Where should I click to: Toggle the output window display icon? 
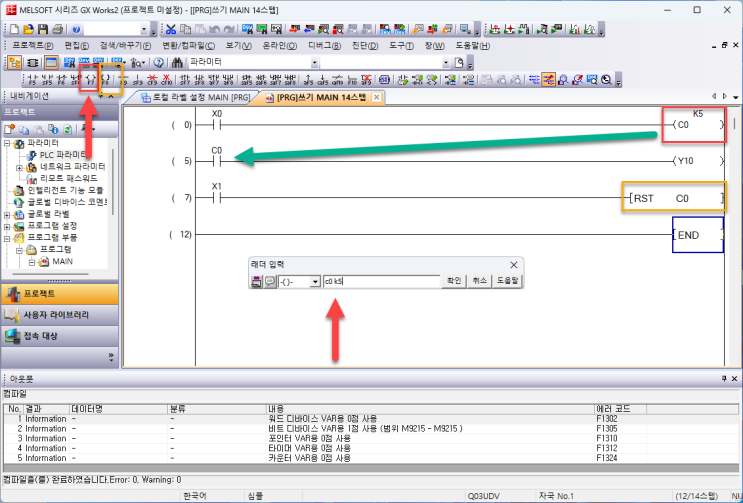click(x=51, y=62)
